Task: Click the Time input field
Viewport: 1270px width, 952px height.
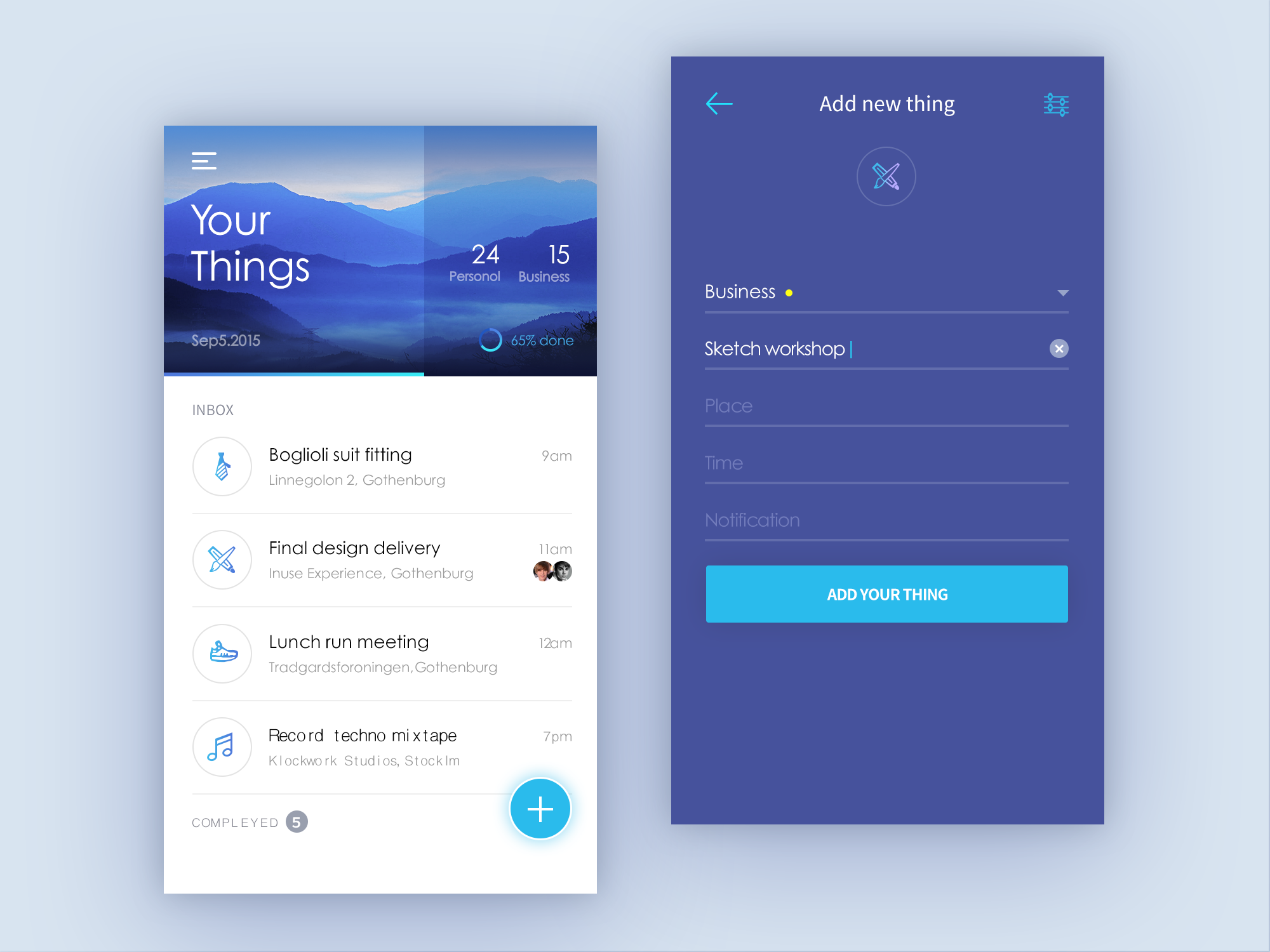Action: click(885, 463)
